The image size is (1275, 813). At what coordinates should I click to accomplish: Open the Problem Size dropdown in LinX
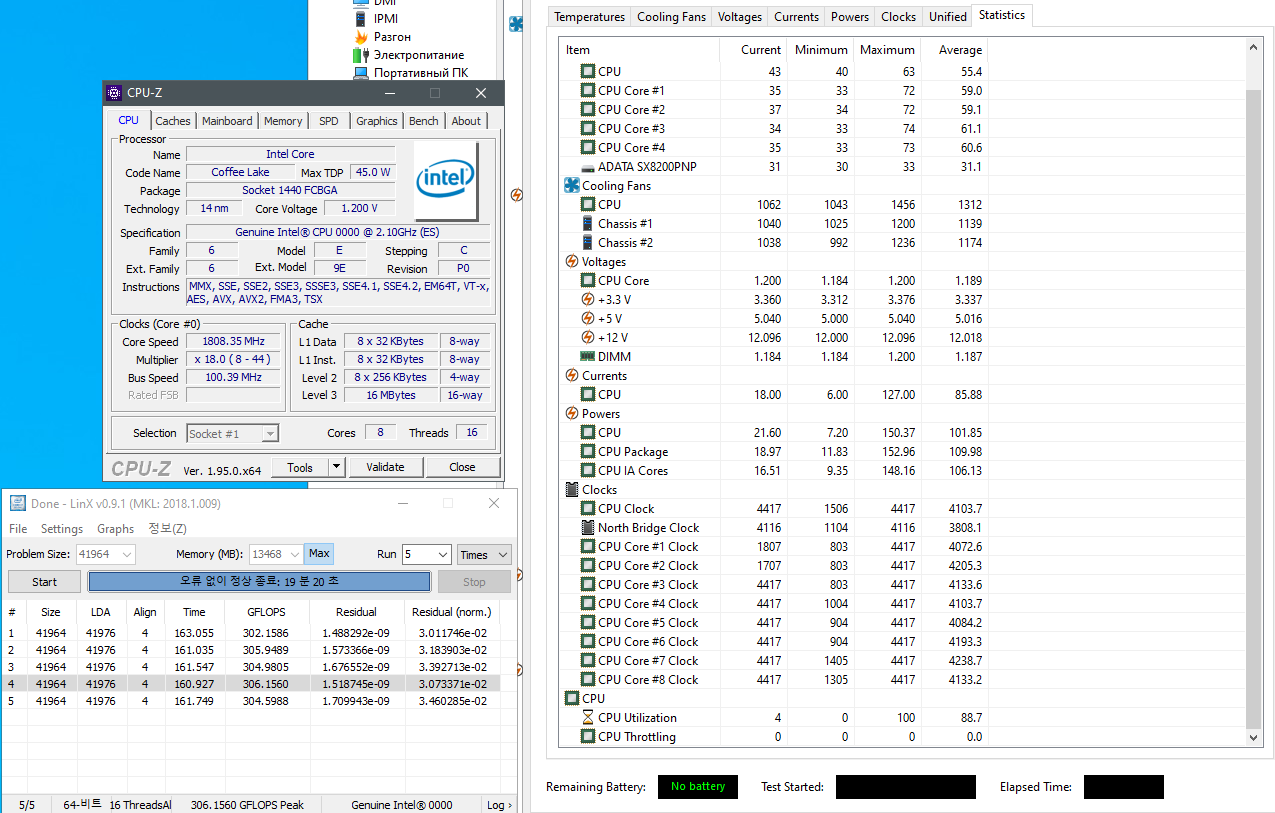(x=126, y=554)
